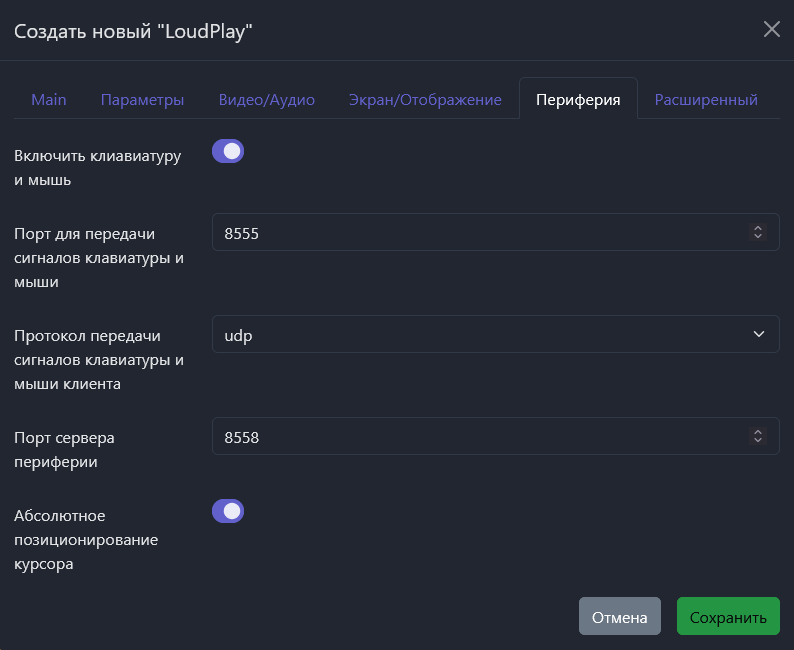
Task: Open the udp protocol dropdown
Action: (495, 334)
